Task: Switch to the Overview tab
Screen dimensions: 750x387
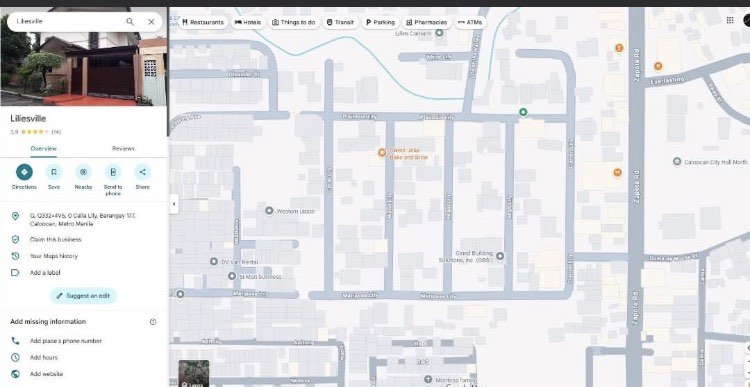Action: pyautogui.click(x=44, y=148)
